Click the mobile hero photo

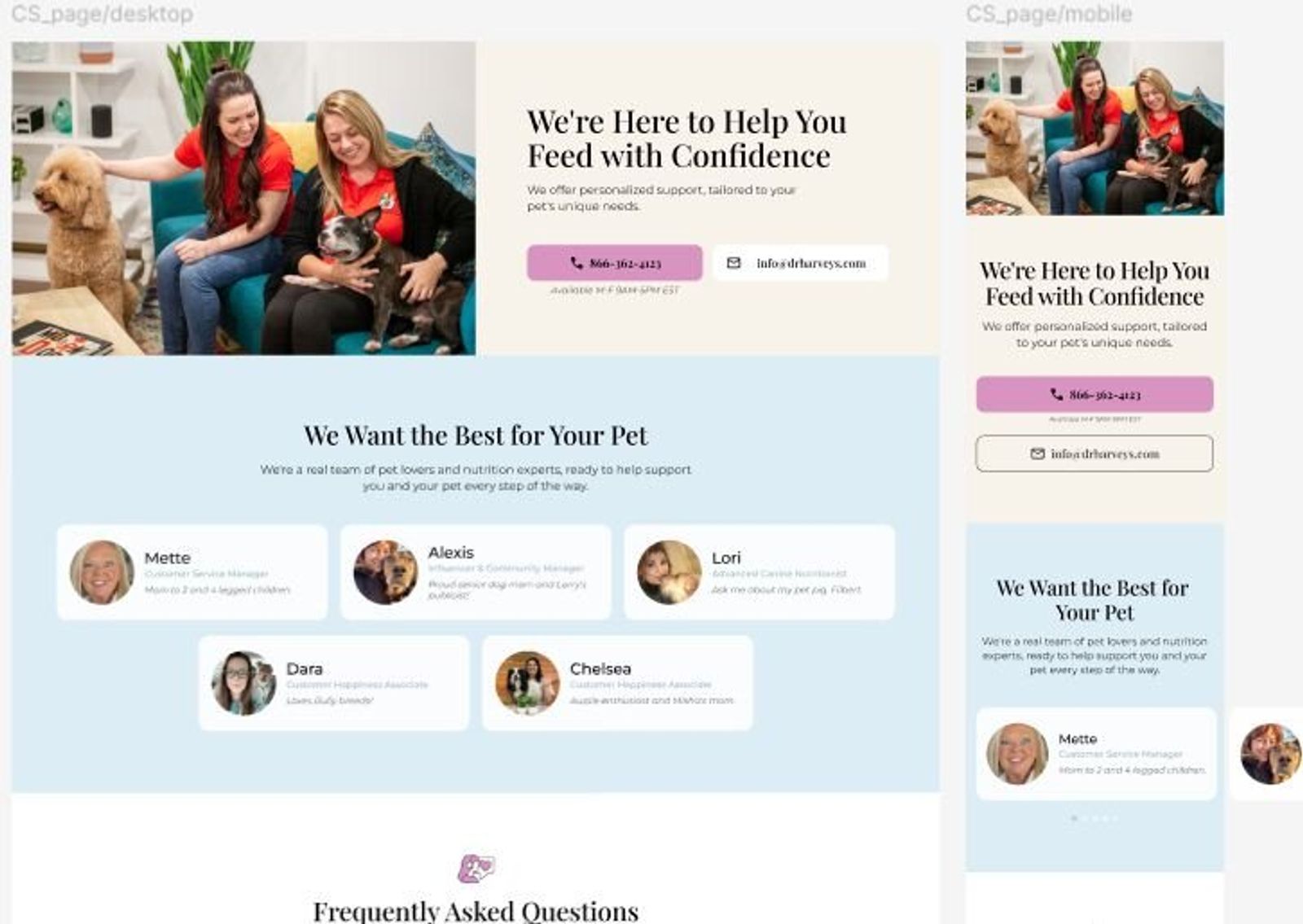[1095, 129]
